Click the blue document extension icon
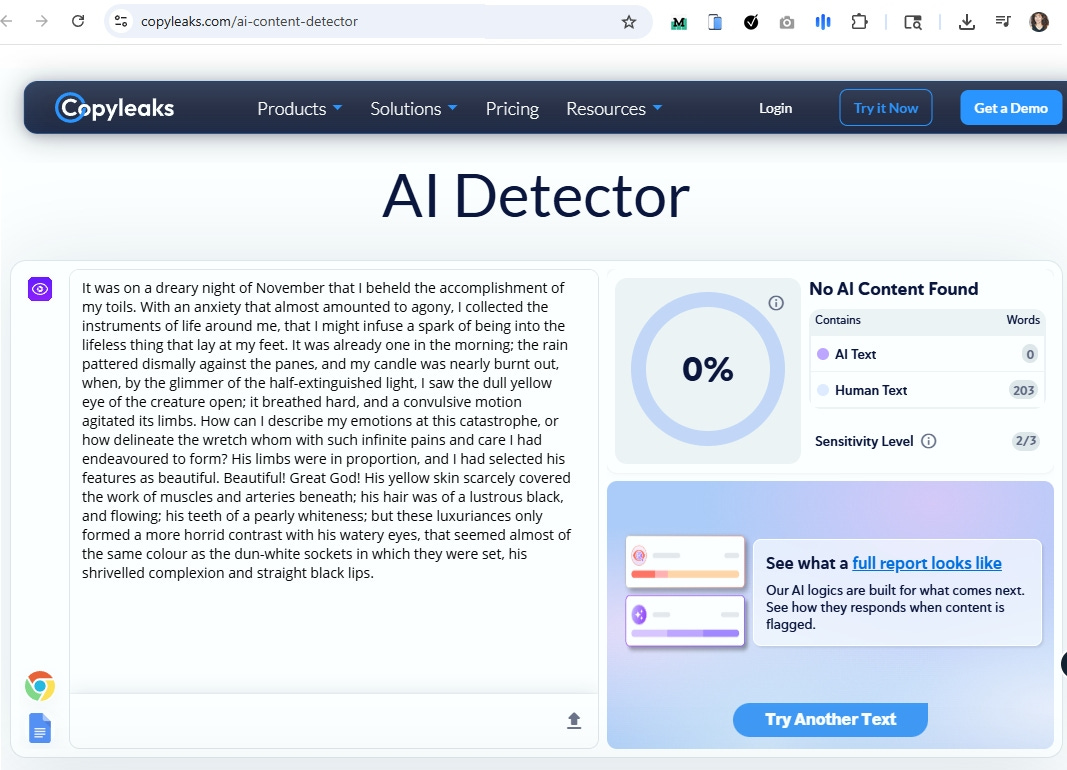 coord(715,22)
